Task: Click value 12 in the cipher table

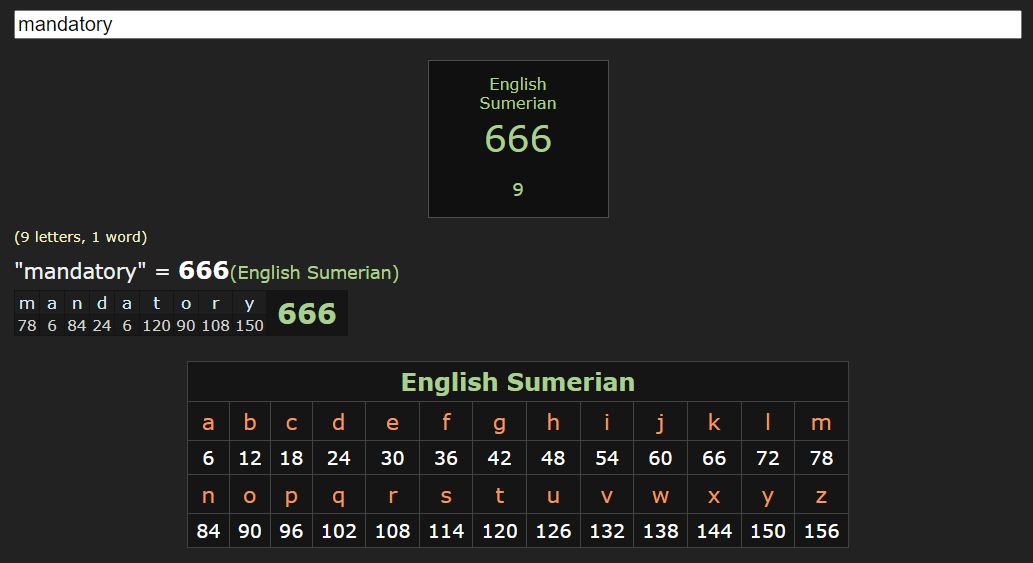Action: pos(250,458)
